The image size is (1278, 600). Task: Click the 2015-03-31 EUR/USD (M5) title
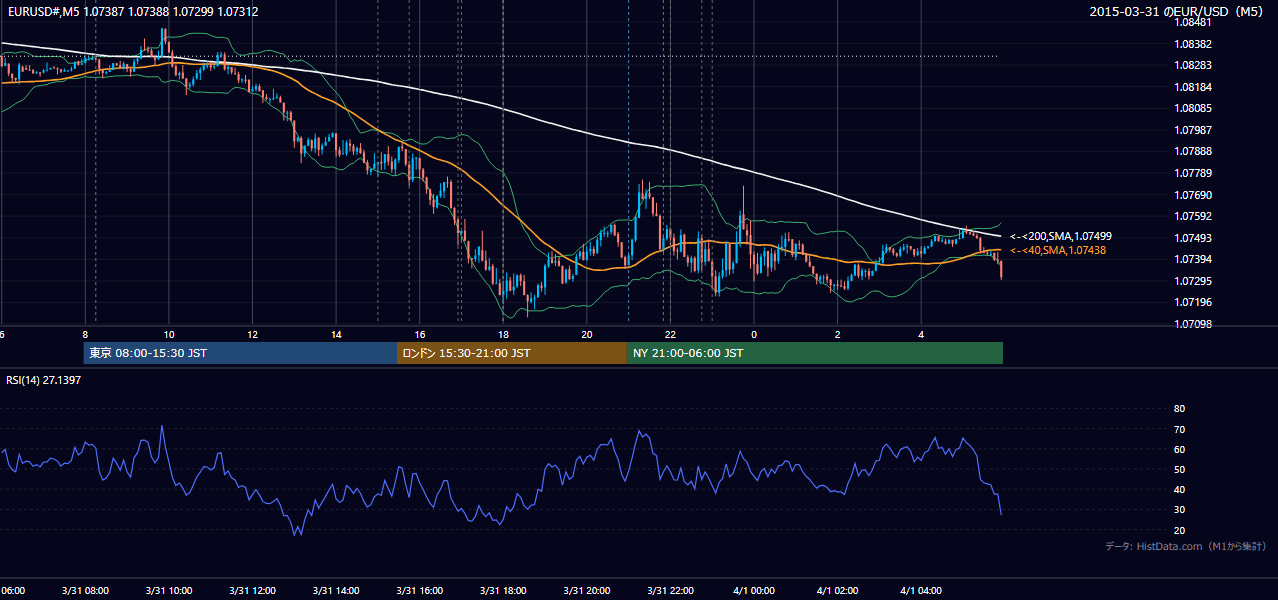click(x=1177, y=11)
